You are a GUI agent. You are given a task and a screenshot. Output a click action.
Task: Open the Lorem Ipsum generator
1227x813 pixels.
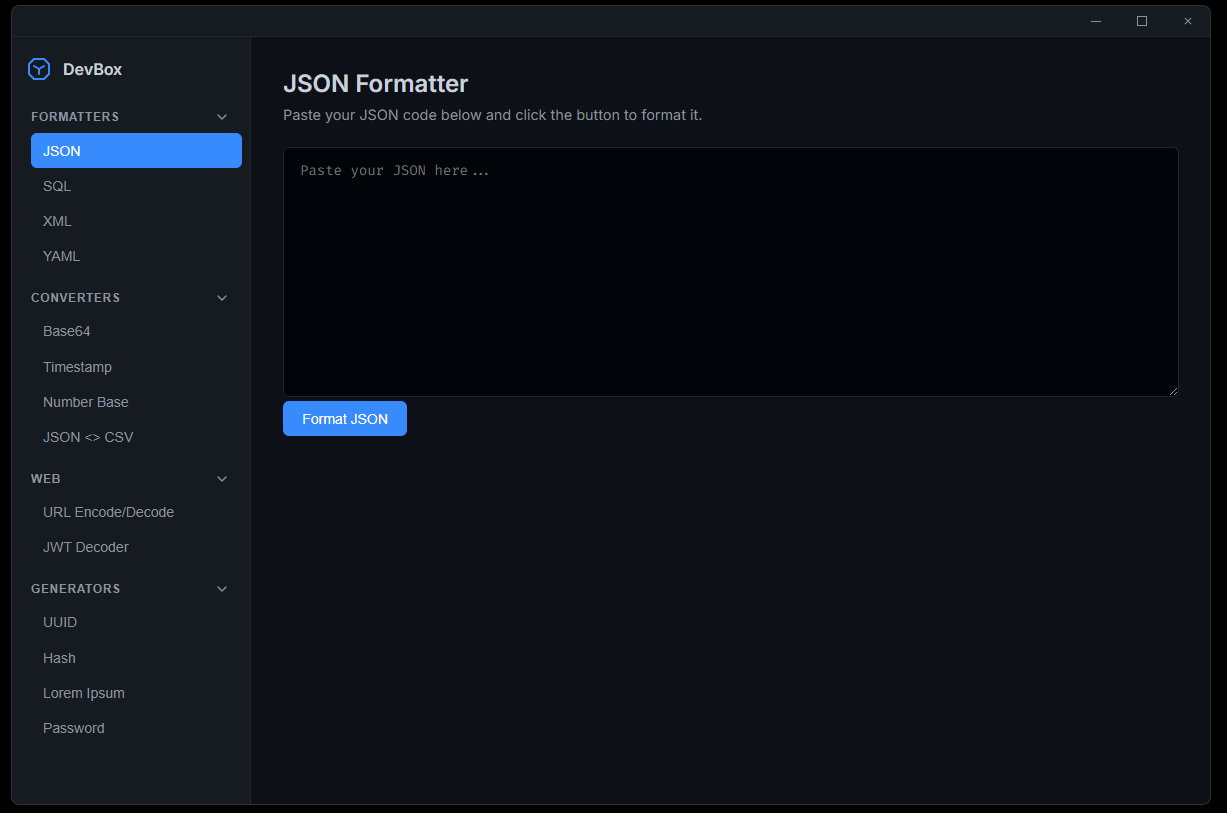(x=83, y=692)
